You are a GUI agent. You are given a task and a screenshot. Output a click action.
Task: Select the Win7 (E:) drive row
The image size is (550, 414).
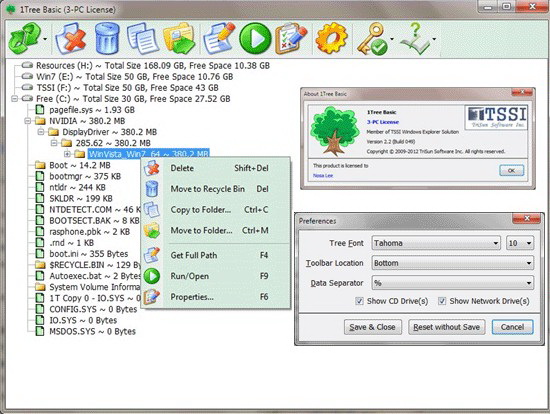point(127,77)
